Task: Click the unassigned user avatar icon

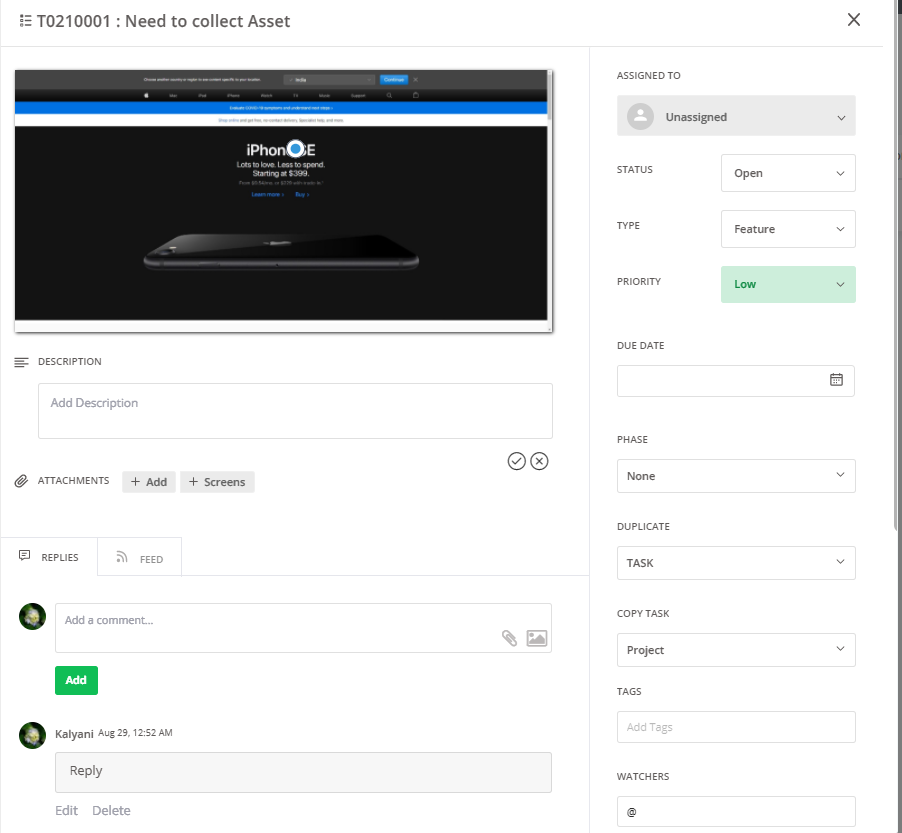Action: coord(640,117)
